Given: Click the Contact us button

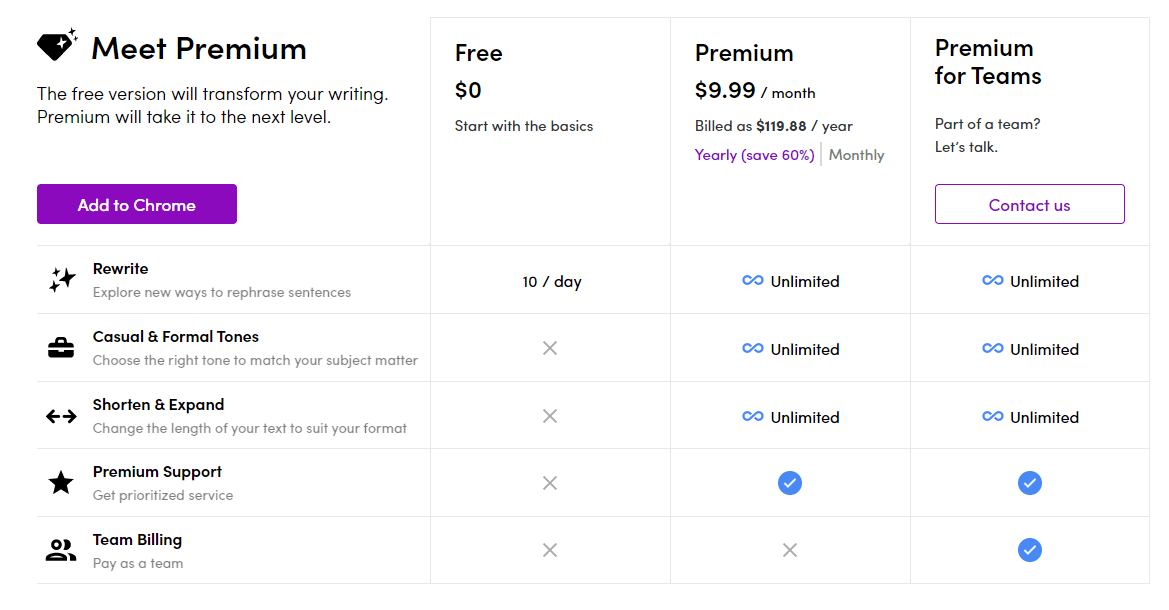Looking at the screenshot, I should (x=1029, y=204).
